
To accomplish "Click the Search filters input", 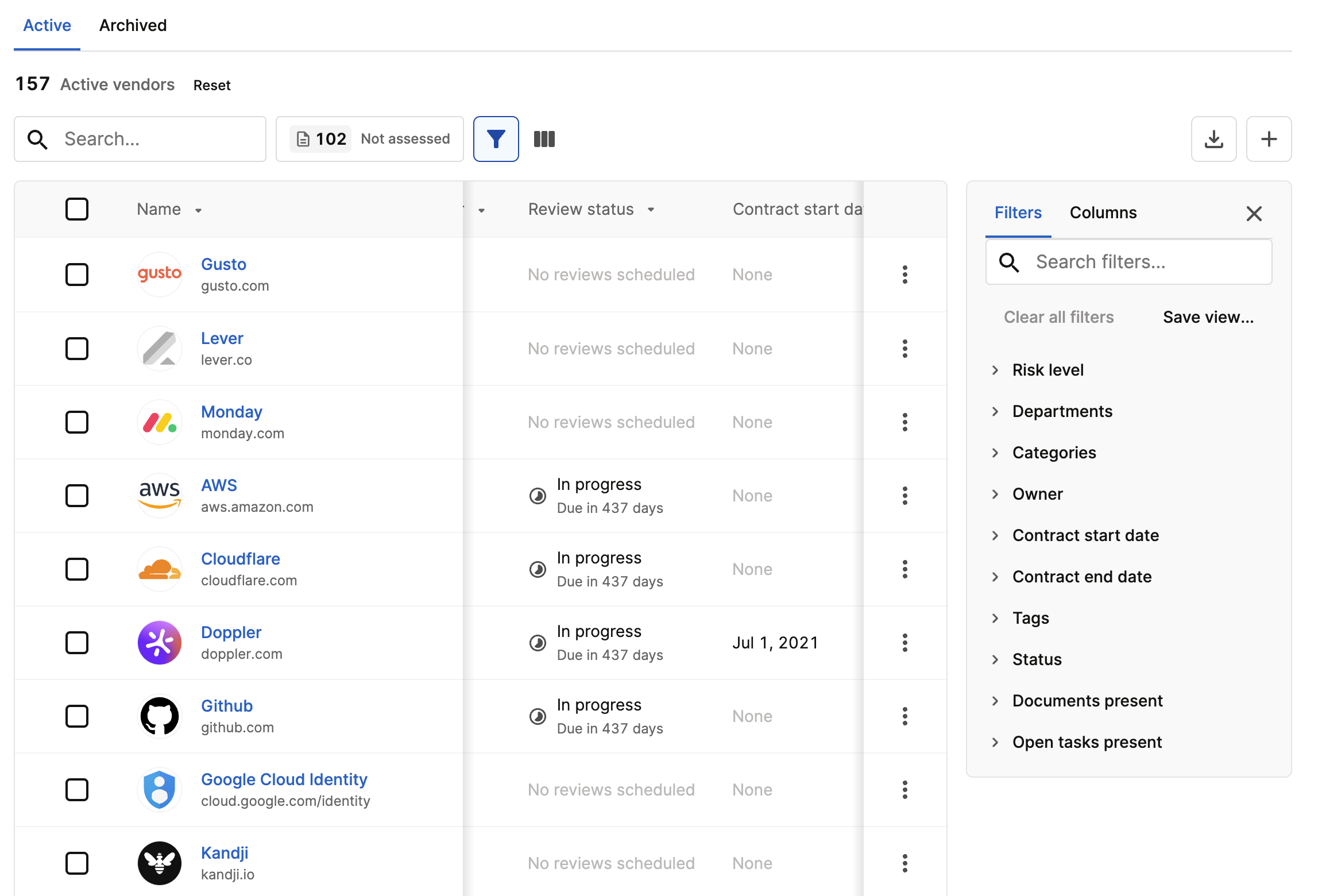I will click(1128, 262).
